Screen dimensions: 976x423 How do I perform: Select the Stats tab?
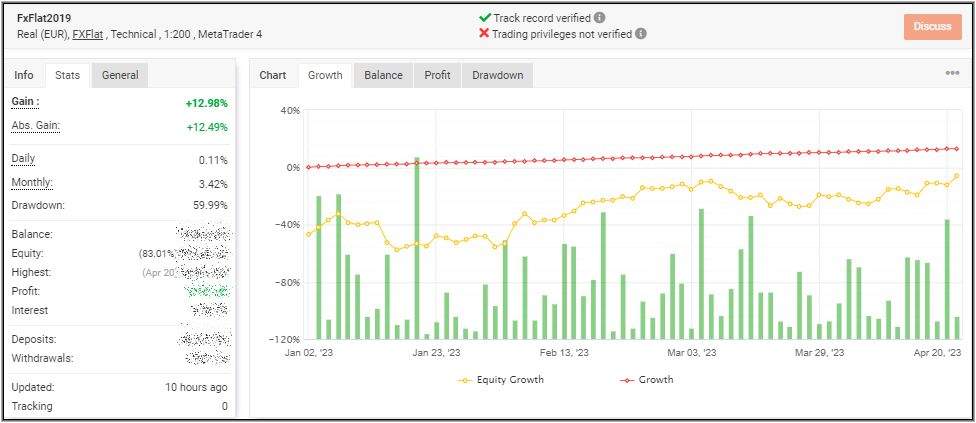tap(68, 75)
